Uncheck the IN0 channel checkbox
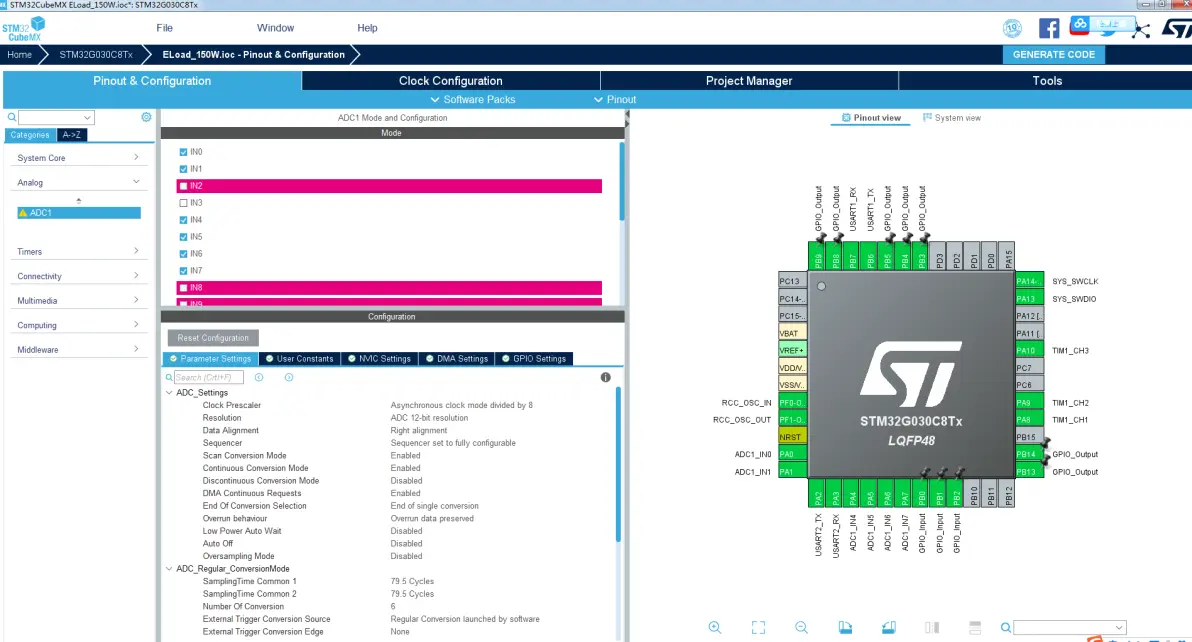 [183, 152]
